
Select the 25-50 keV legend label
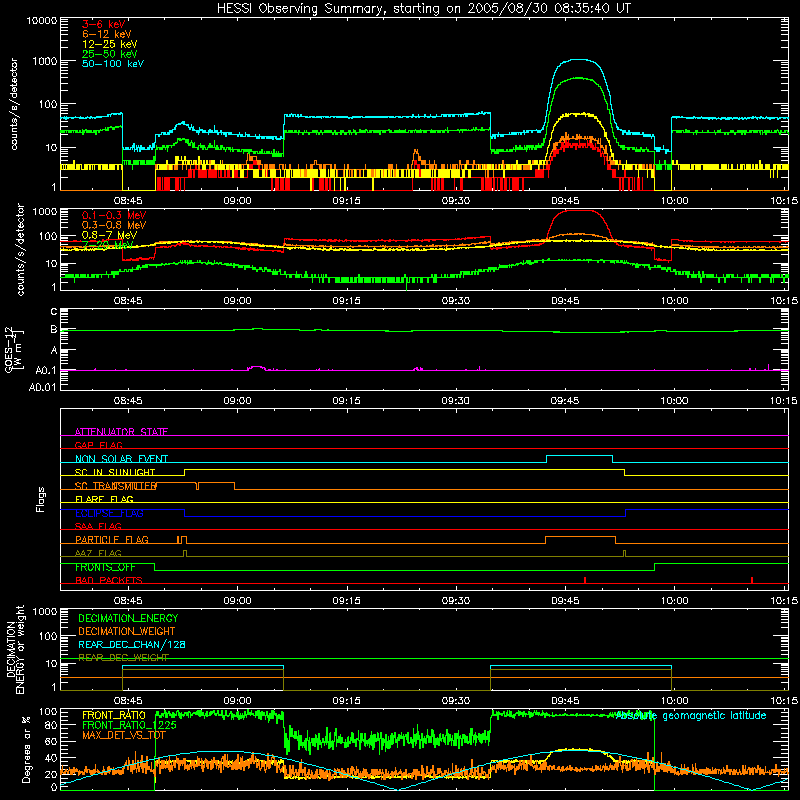coord(110,54)
